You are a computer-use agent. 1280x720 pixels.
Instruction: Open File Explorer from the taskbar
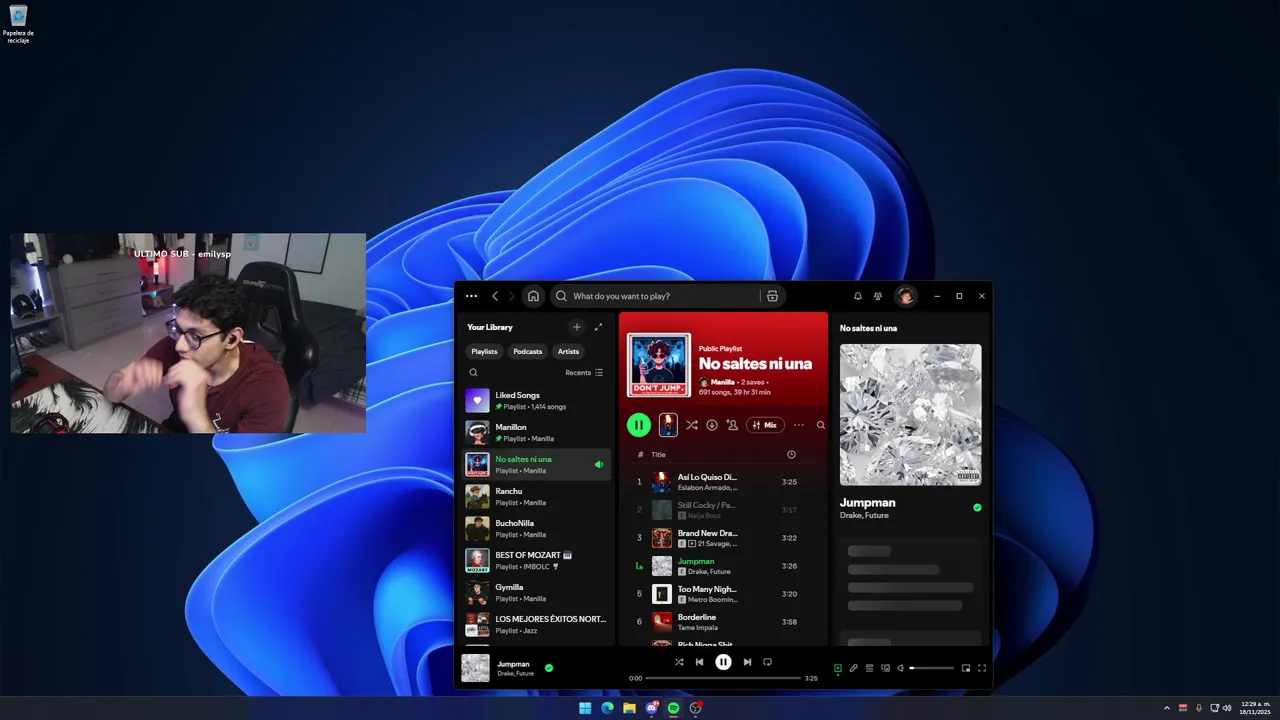(629, 708)
